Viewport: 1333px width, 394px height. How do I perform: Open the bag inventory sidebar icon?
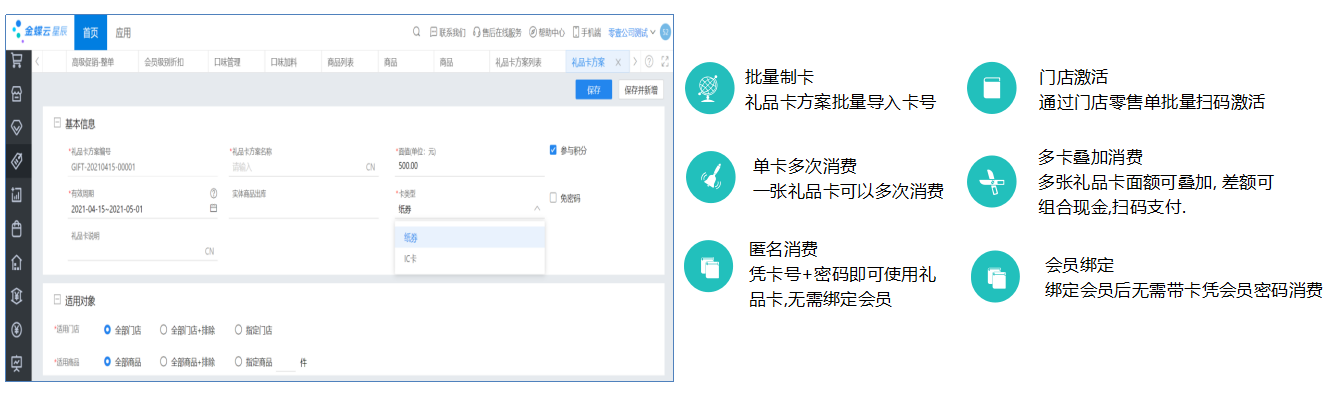point(17,229)
